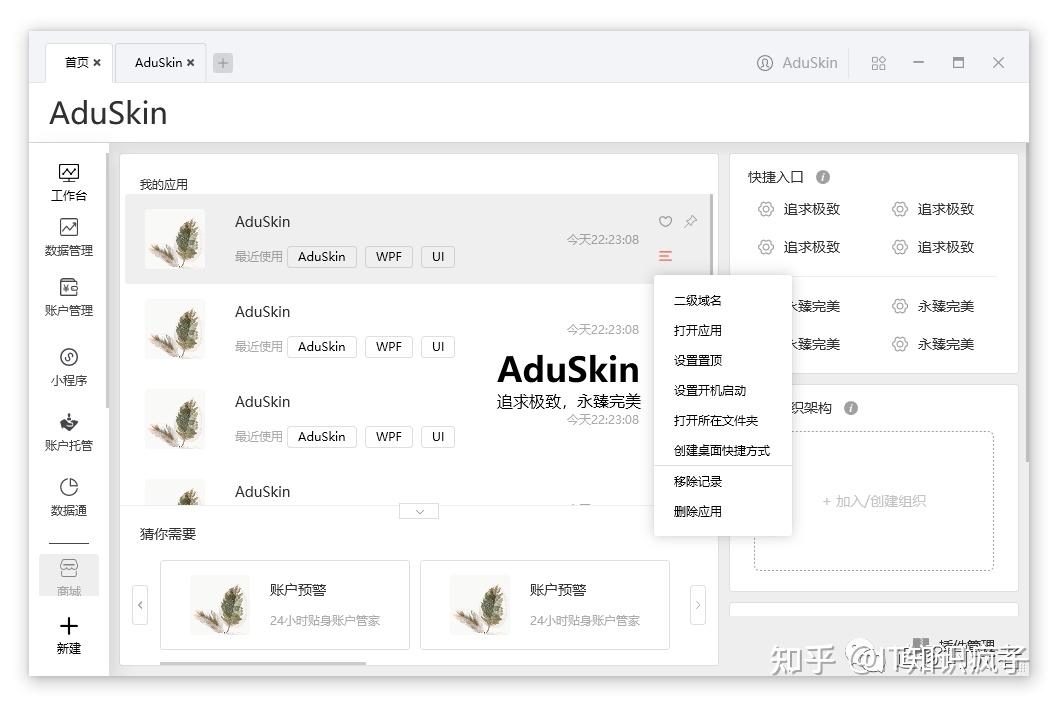Select the 工作台 sidebar icon

pyautogui.click(x=68, y=182)
